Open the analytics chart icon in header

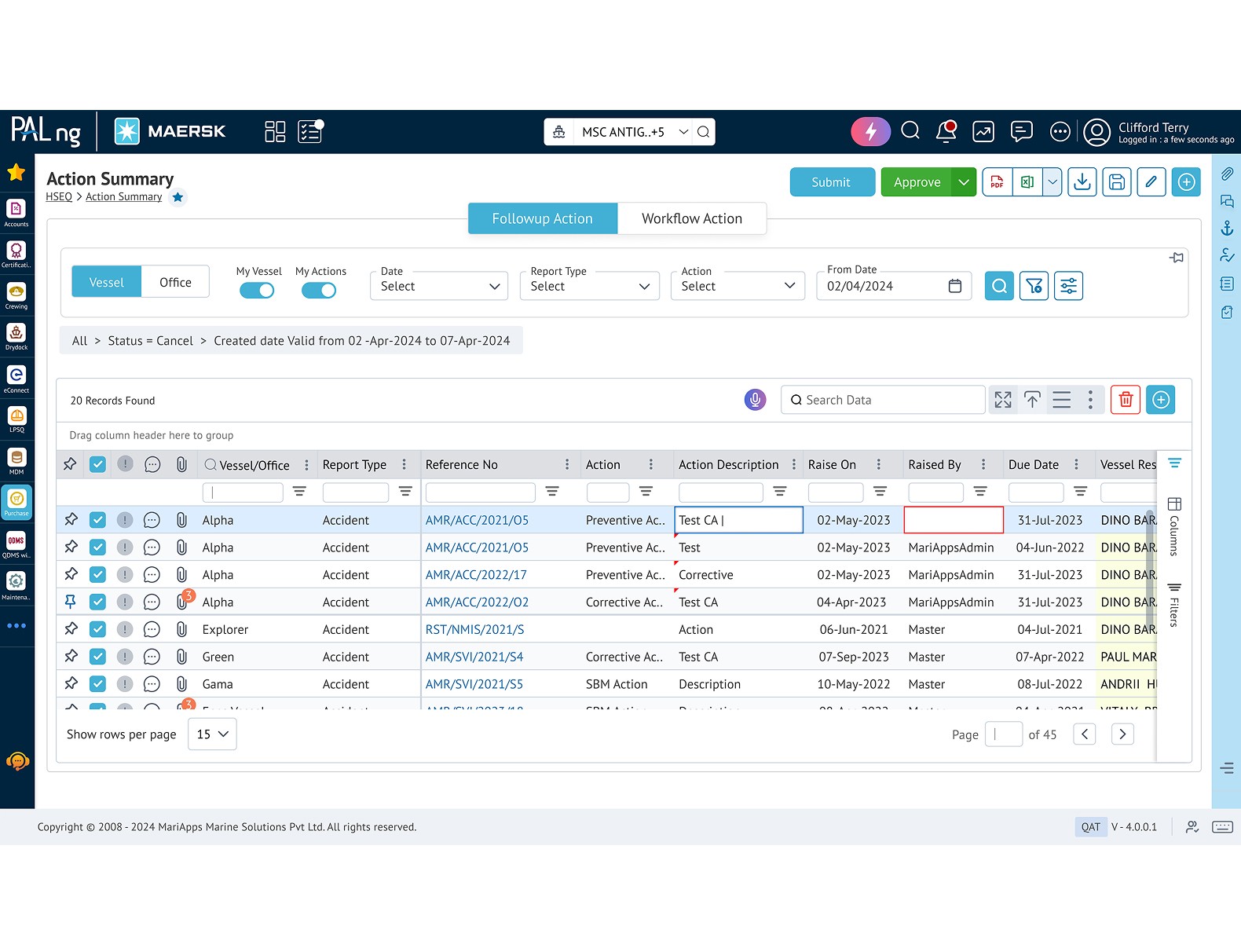pyautogui.click(x=983, y=131)
